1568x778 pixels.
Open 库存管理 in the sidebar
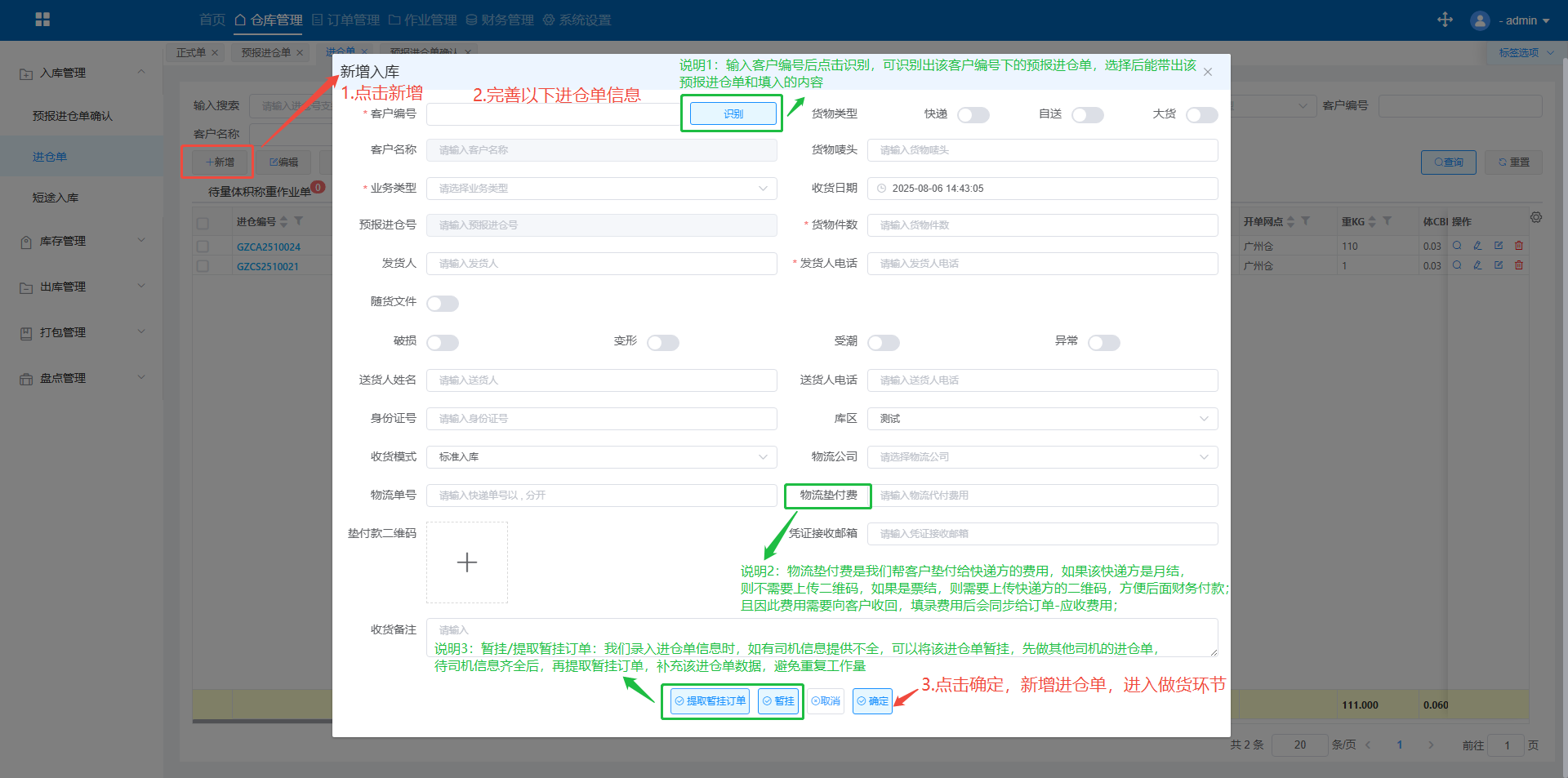tap(82, 241)
